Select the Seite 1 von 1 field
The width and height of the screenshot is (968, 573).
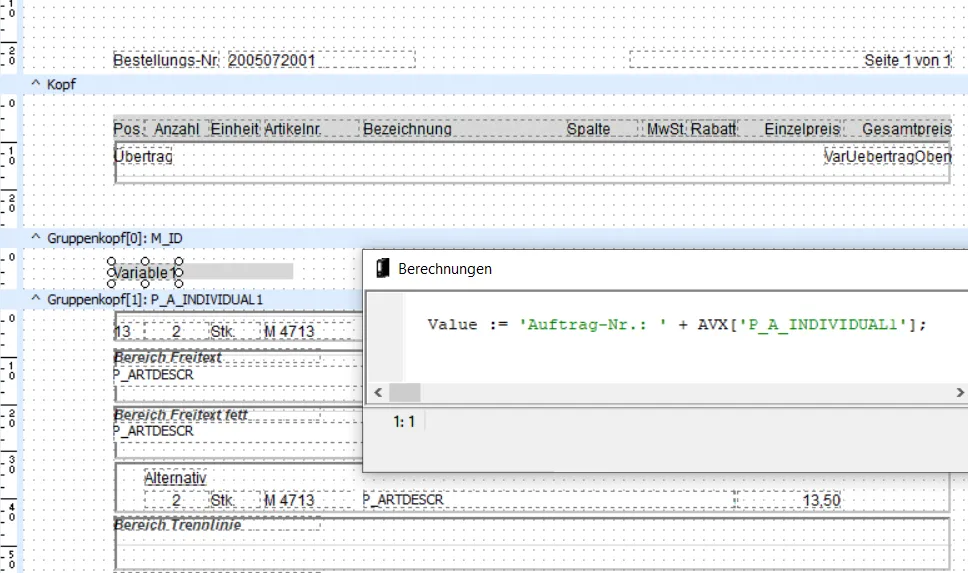click(907, 60)
